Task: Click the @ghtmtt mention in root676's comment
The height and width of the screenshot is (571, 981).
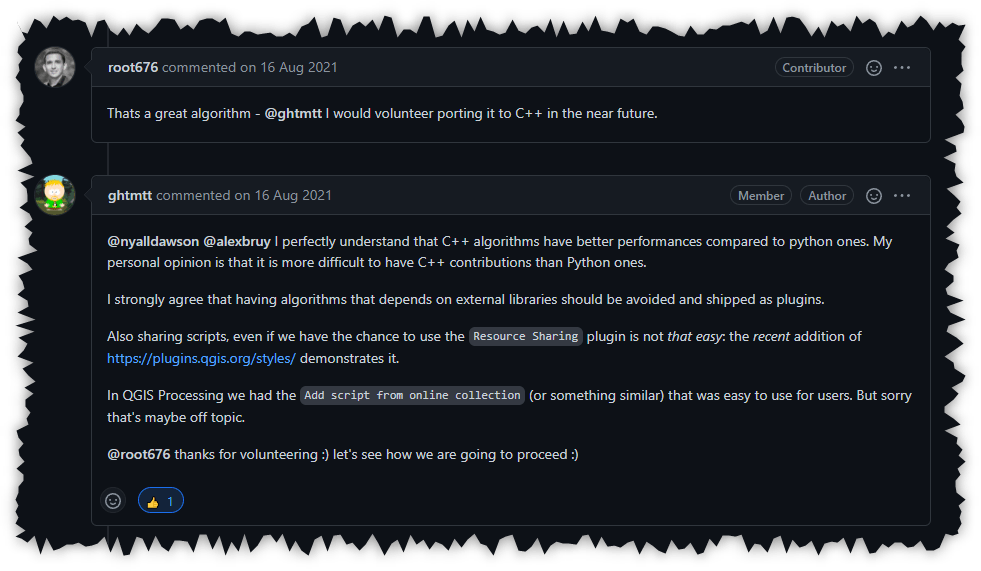Action: (293, 113)
